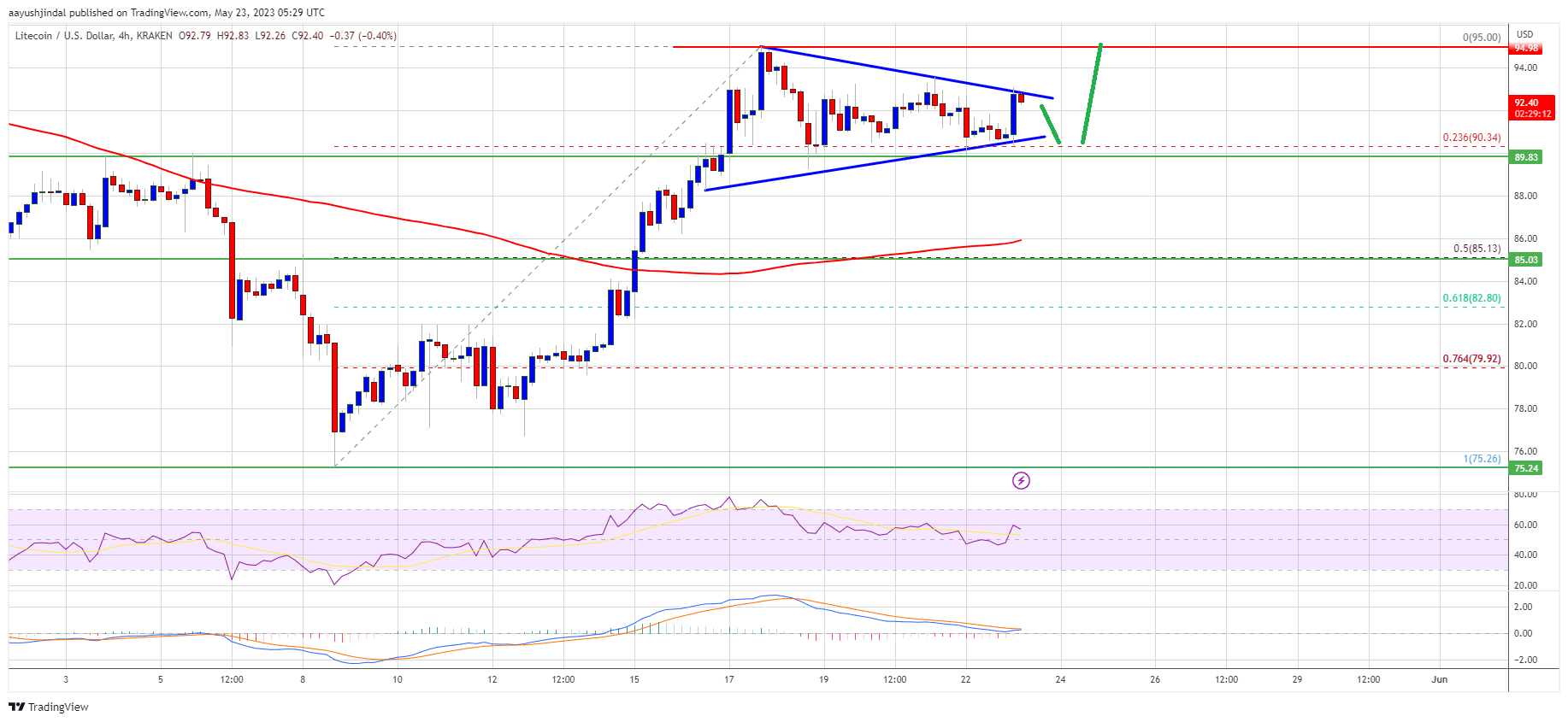Select the red 94.98 price label

[x=1526, y=48]
